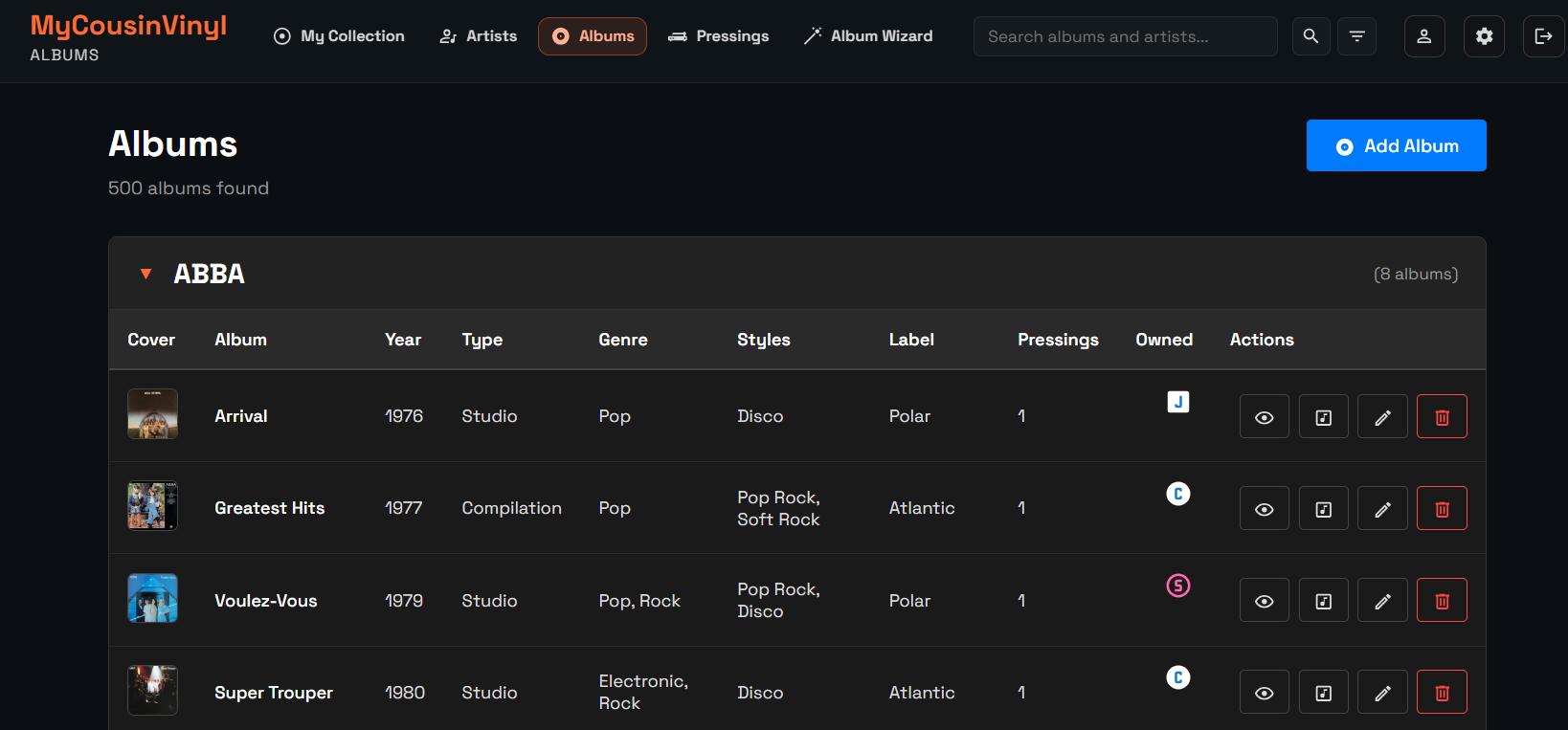This screenshot has width=1568, height=730.
Task: Click the Voulez-Vous cover thumbnail
Action: point(153,598)
